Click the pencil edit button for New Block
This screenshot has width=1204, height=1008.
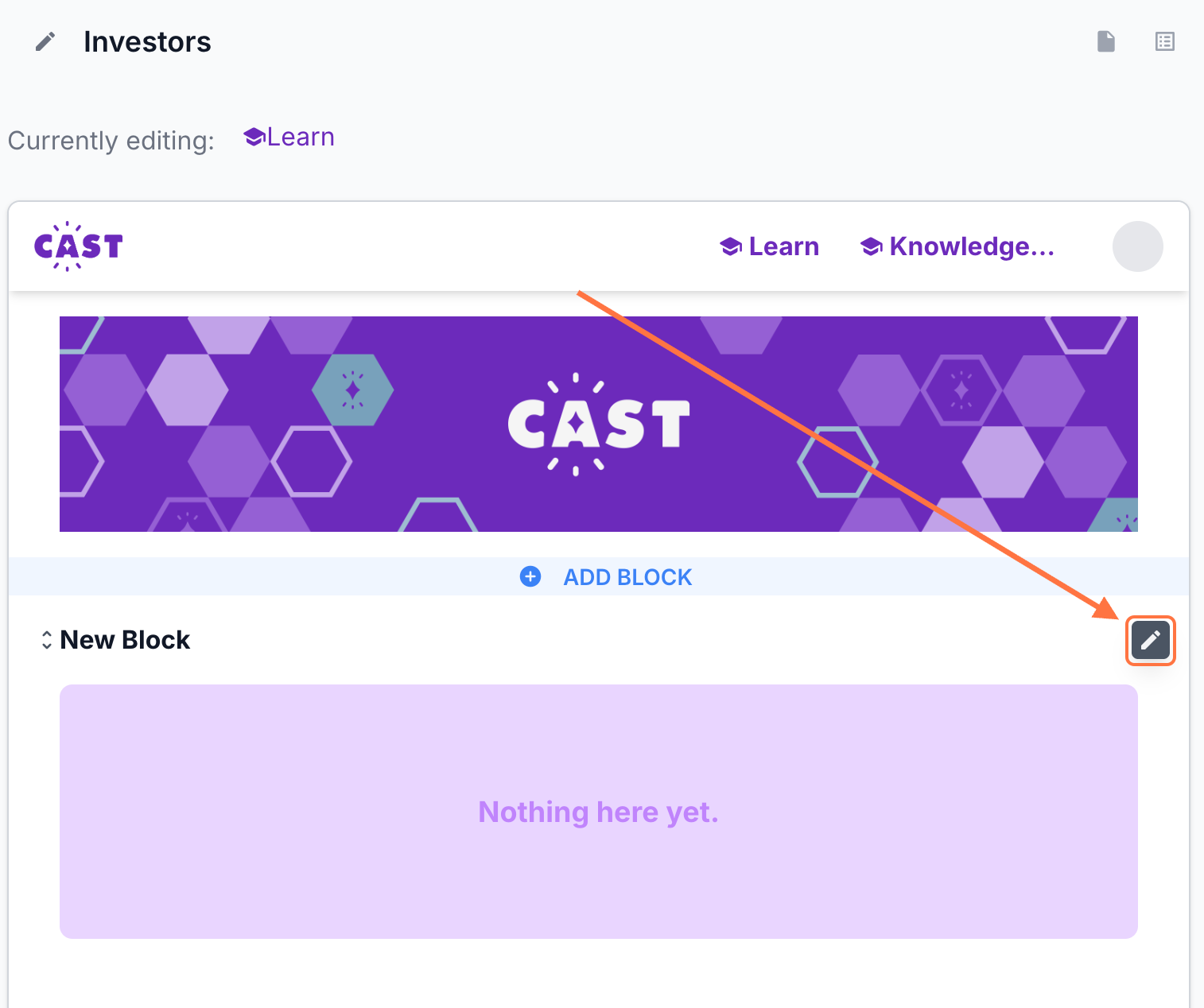pyautogui.click(x=1150, y=640)
